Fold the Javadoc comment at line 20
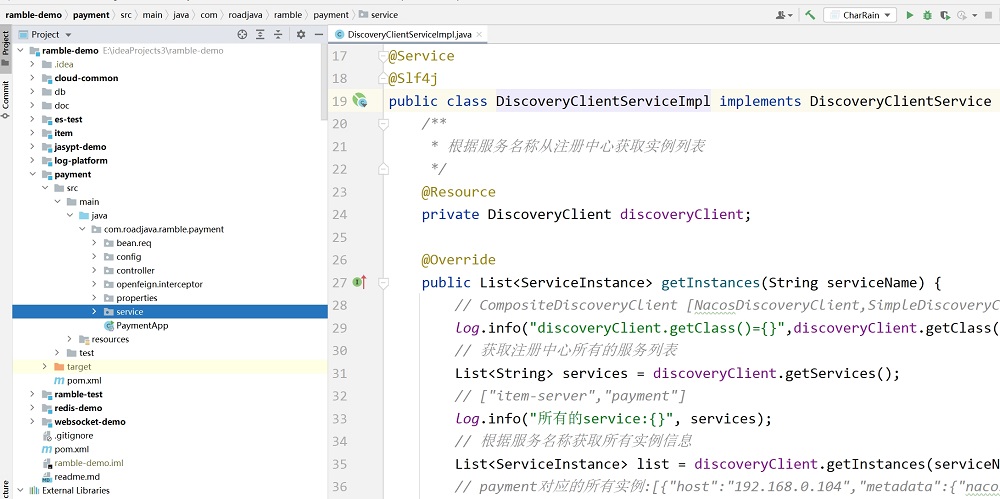The width and height of the screenshot is (1000, 499). (383, 124)
